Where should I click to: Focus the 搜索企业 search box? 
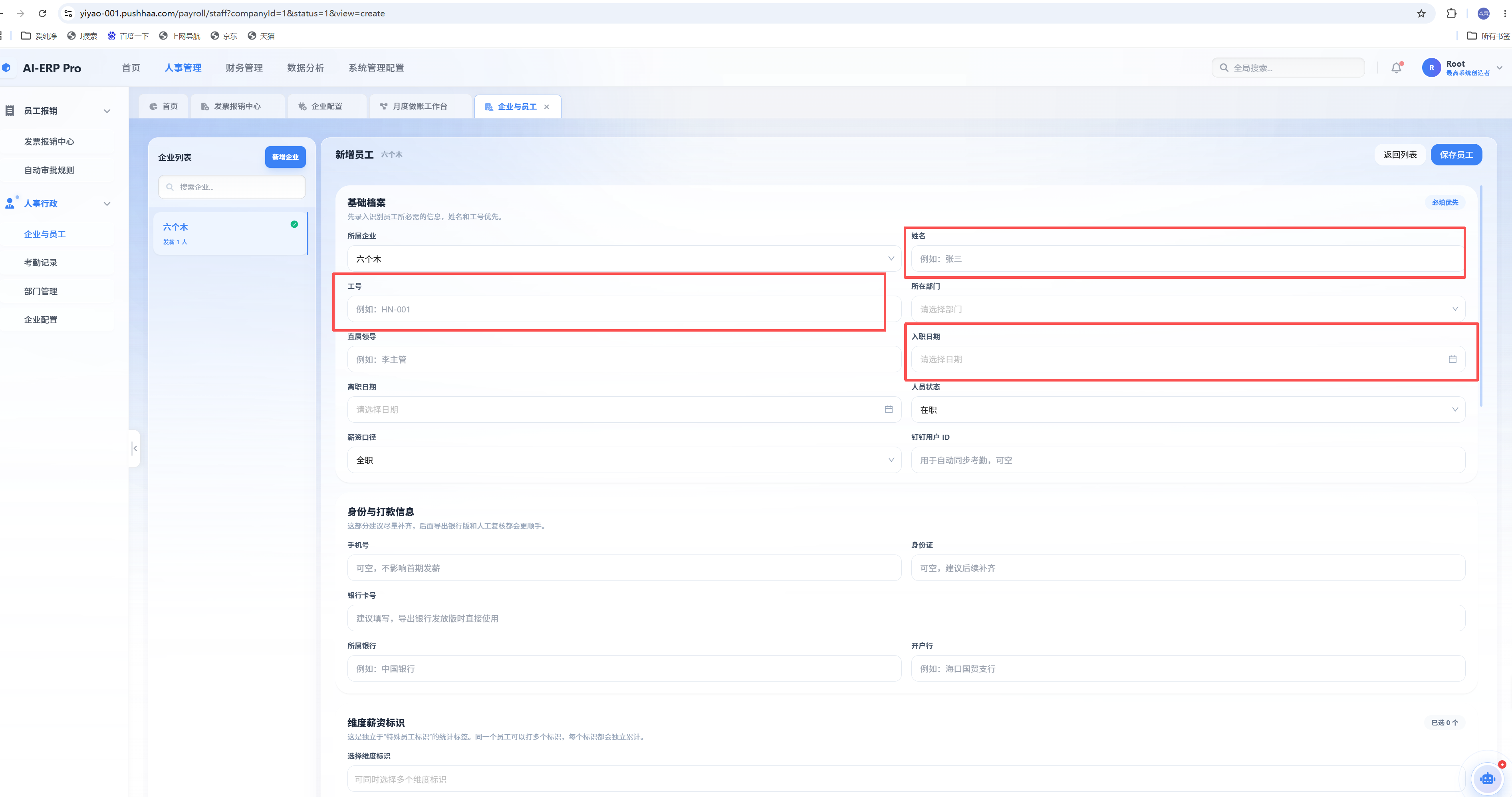point(232,187)
